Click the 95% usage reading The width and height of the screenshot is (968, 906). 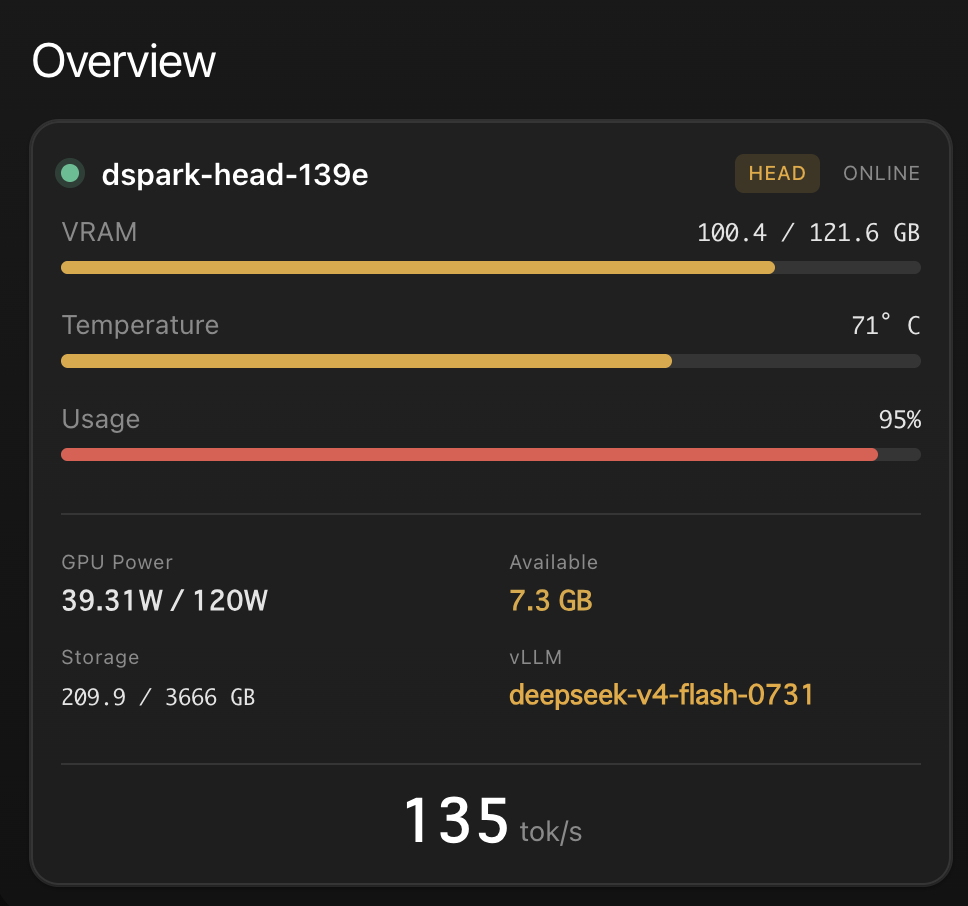coord(899,420)
